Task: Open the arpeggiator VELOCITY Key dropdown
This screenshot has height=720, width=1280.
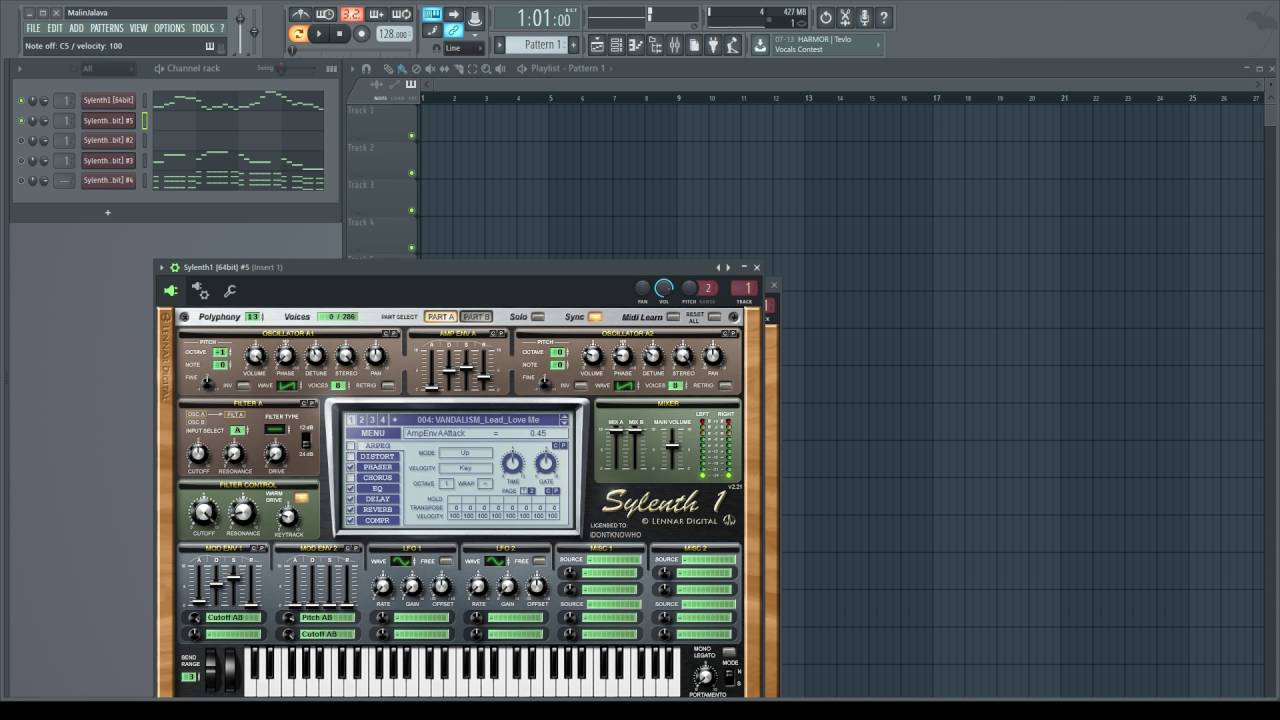Action: click(x=466, y=468)
